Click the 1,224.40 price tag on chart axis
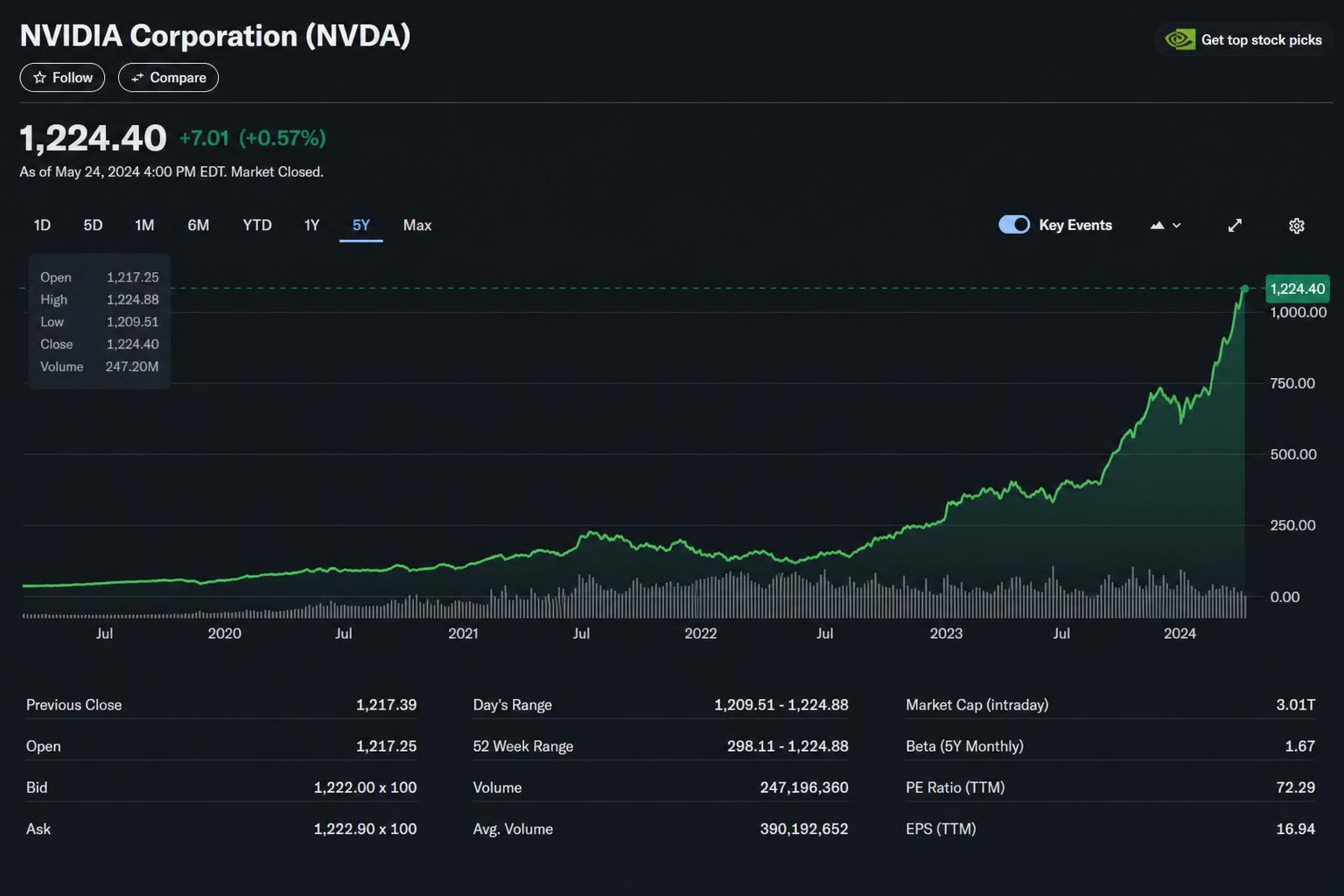Image resolution: width=1344 pixels, height=896 pixels. point(1298,289)
